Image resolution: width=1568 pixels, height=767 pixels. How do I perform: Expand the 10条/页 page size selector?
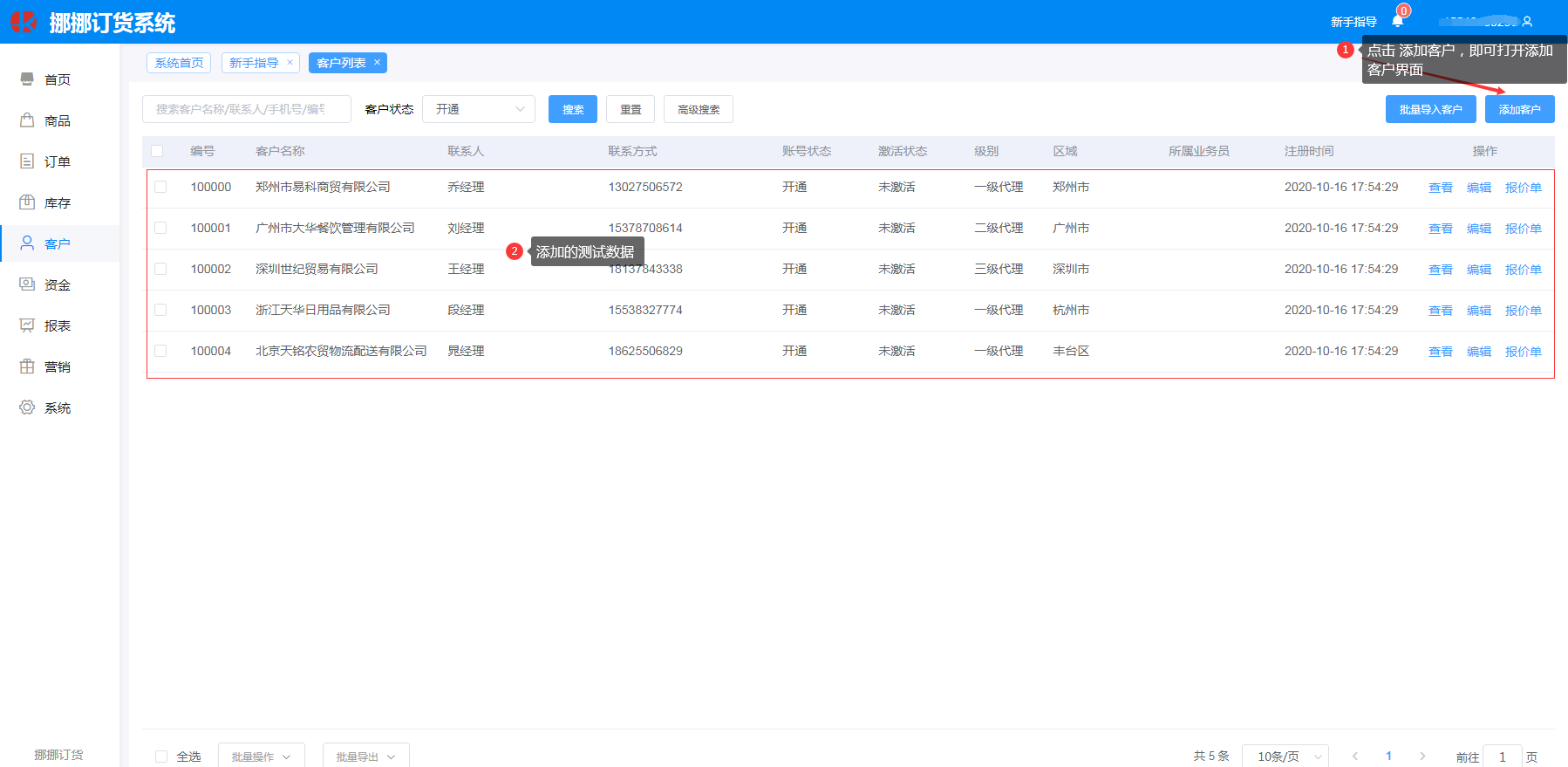pos(1285,757)
